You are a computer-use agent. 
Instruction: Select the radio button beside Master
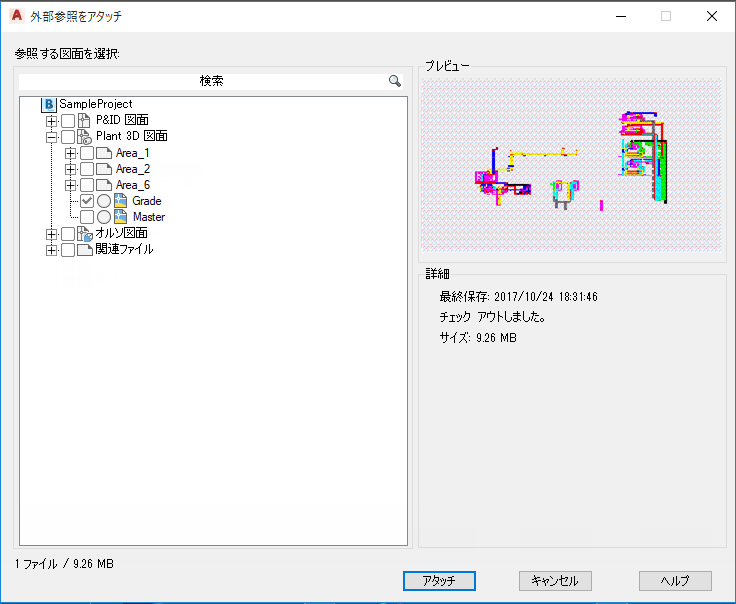pos(104,217)
